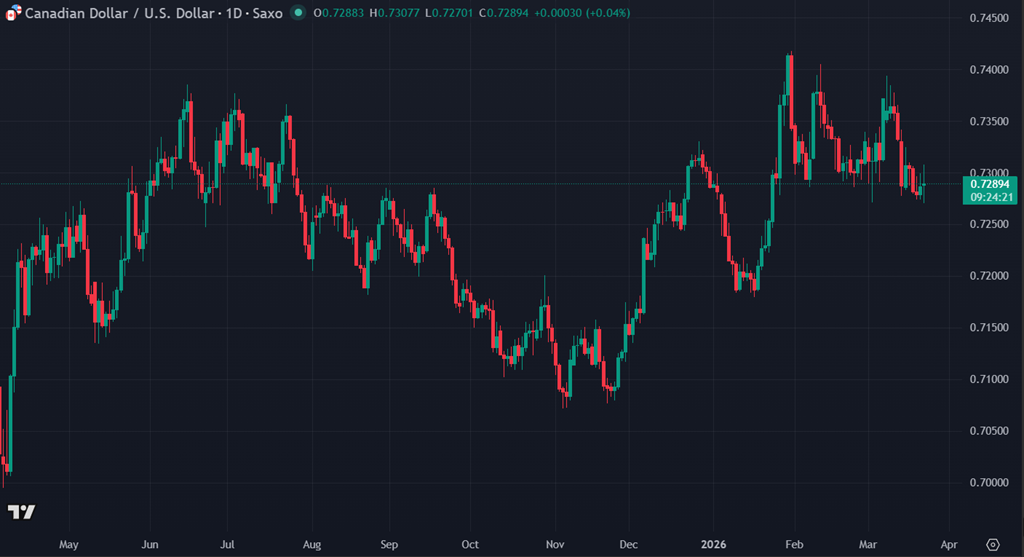Click the Aug label on time axis

click(x=311, y=545)
